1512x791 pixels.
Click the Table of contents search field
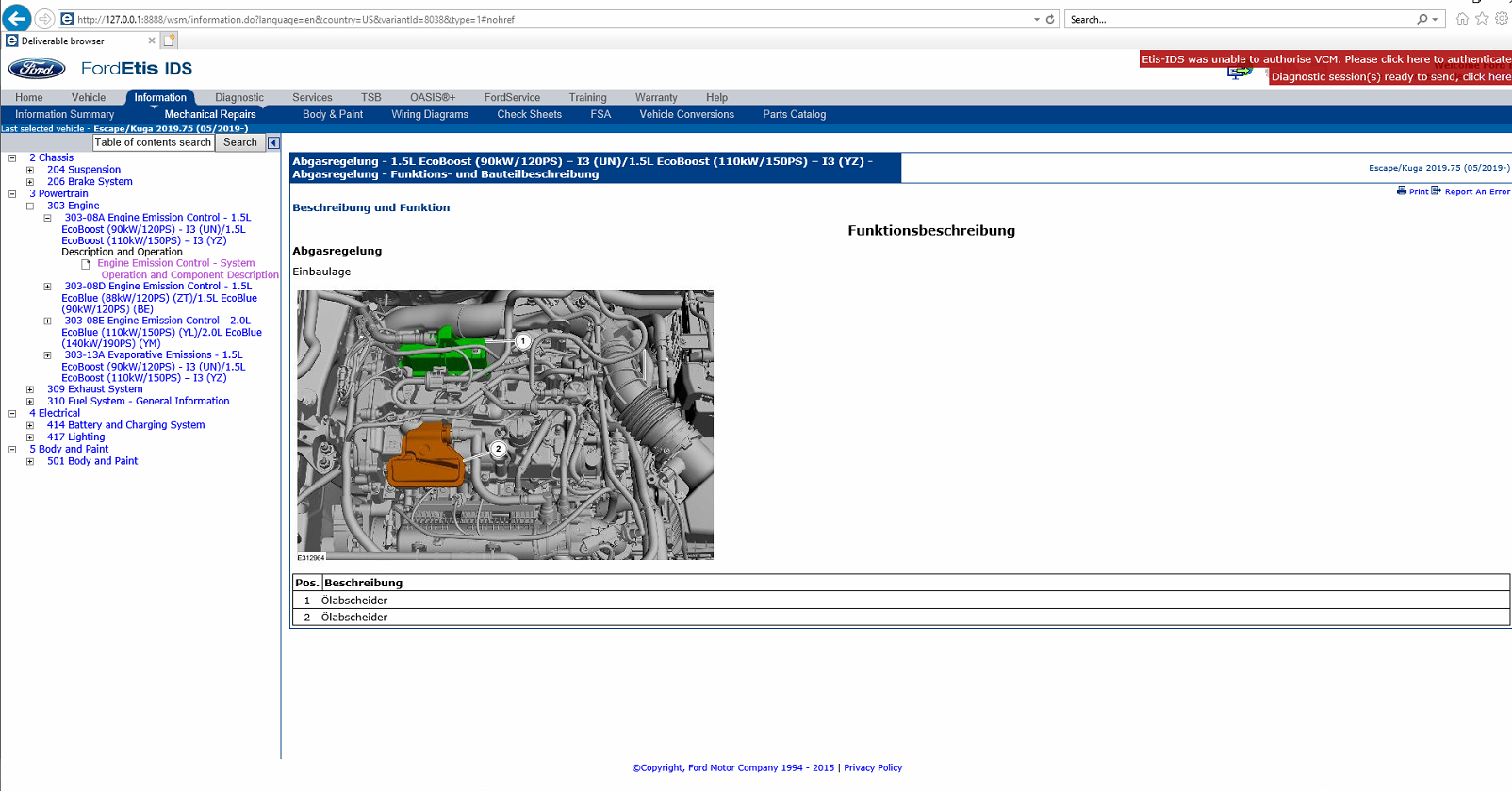153,142
